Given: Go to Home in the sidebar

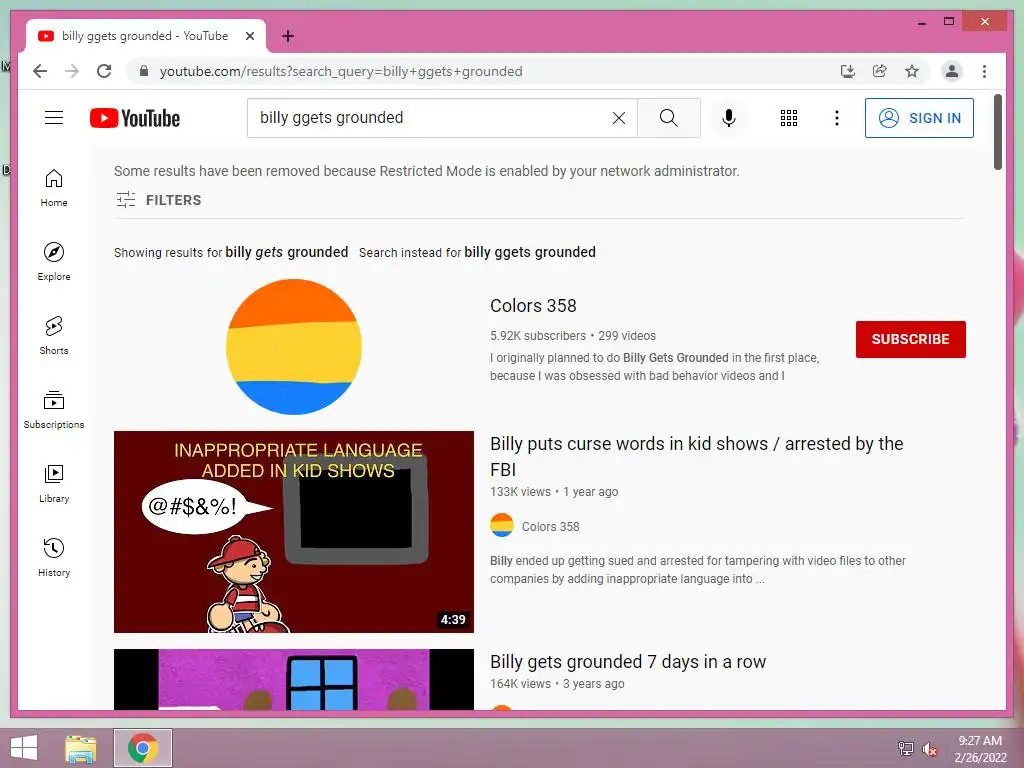Looking at the screenshot, I should pos(54,188).
